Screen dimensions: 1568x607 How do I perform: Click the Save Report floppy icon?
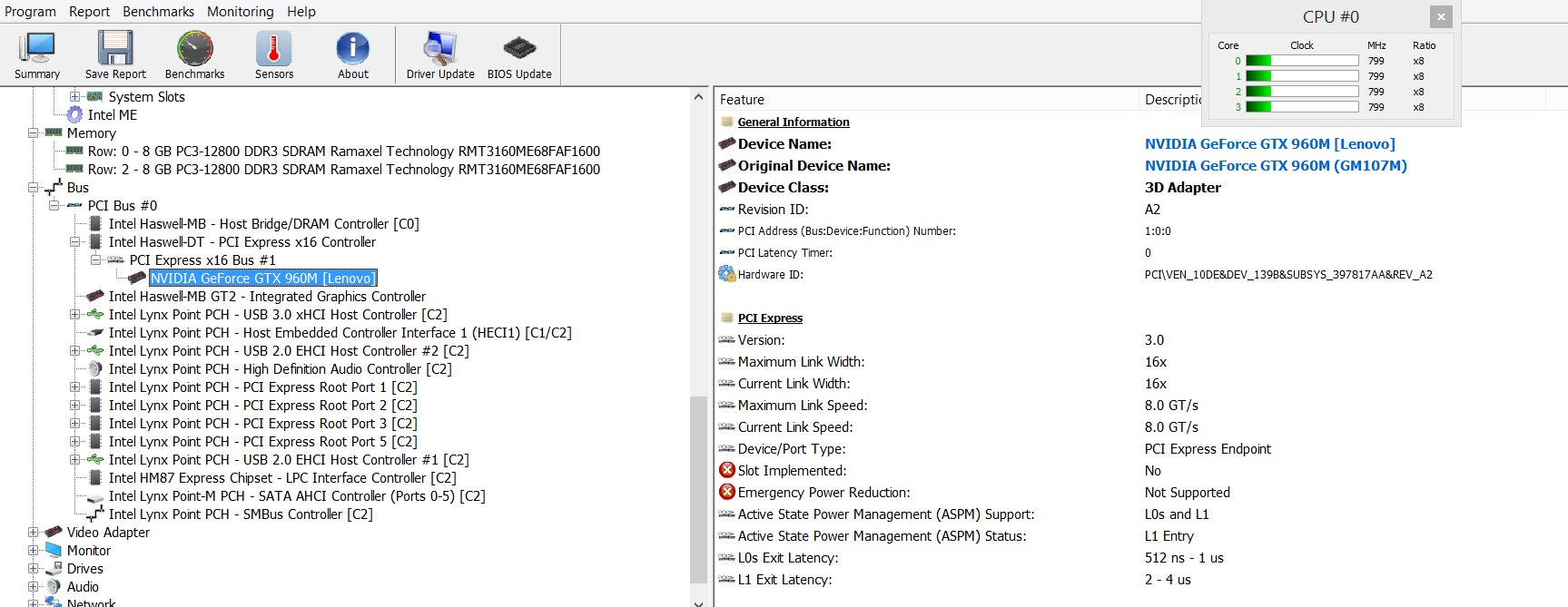pos(115,48)
